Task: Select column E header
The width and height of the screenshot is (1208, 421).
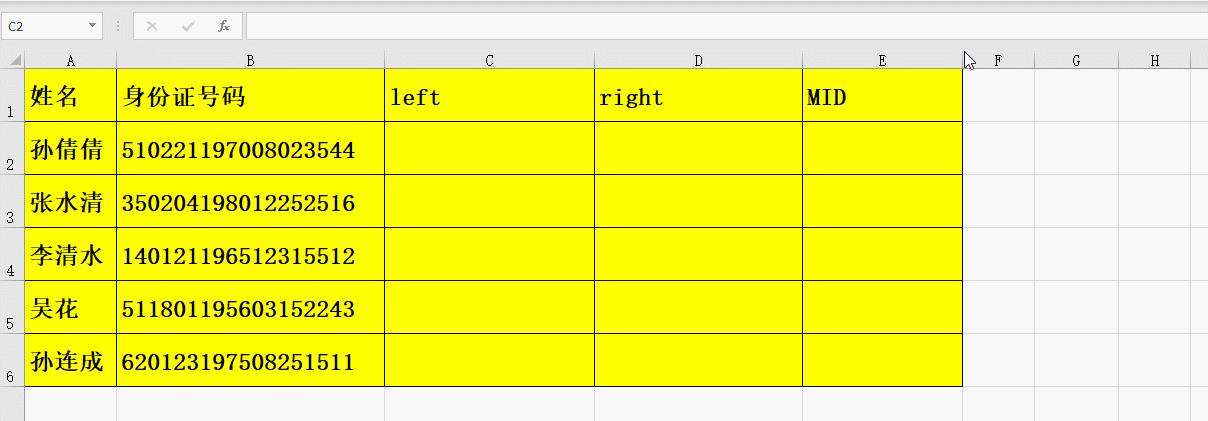Action: (x=882, y=61)
